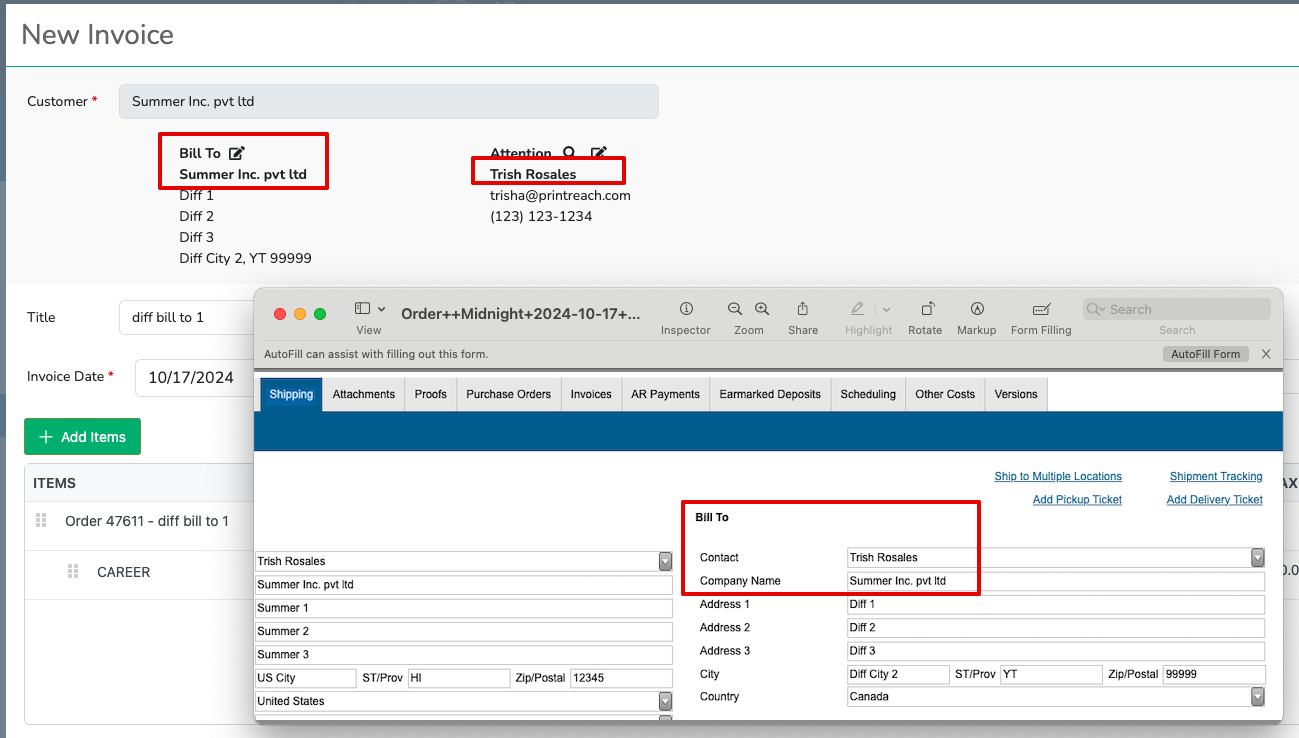The height and width of the screenshot is (738, 1299).
Task: Click the green Add Items button
Action: click(x=82, y=436)
